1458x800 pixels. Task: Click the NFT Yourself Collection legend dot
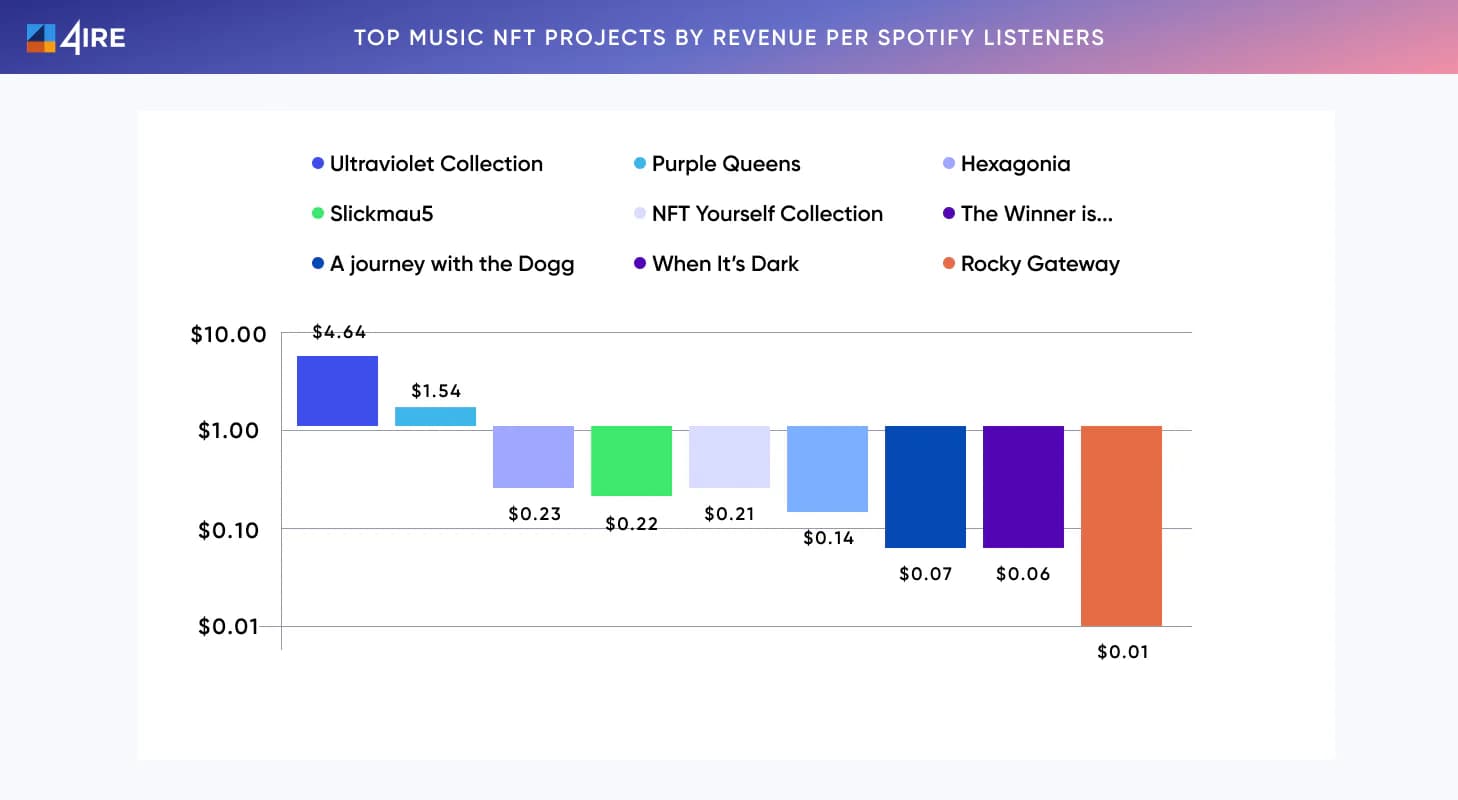click(x=640, y=214)
